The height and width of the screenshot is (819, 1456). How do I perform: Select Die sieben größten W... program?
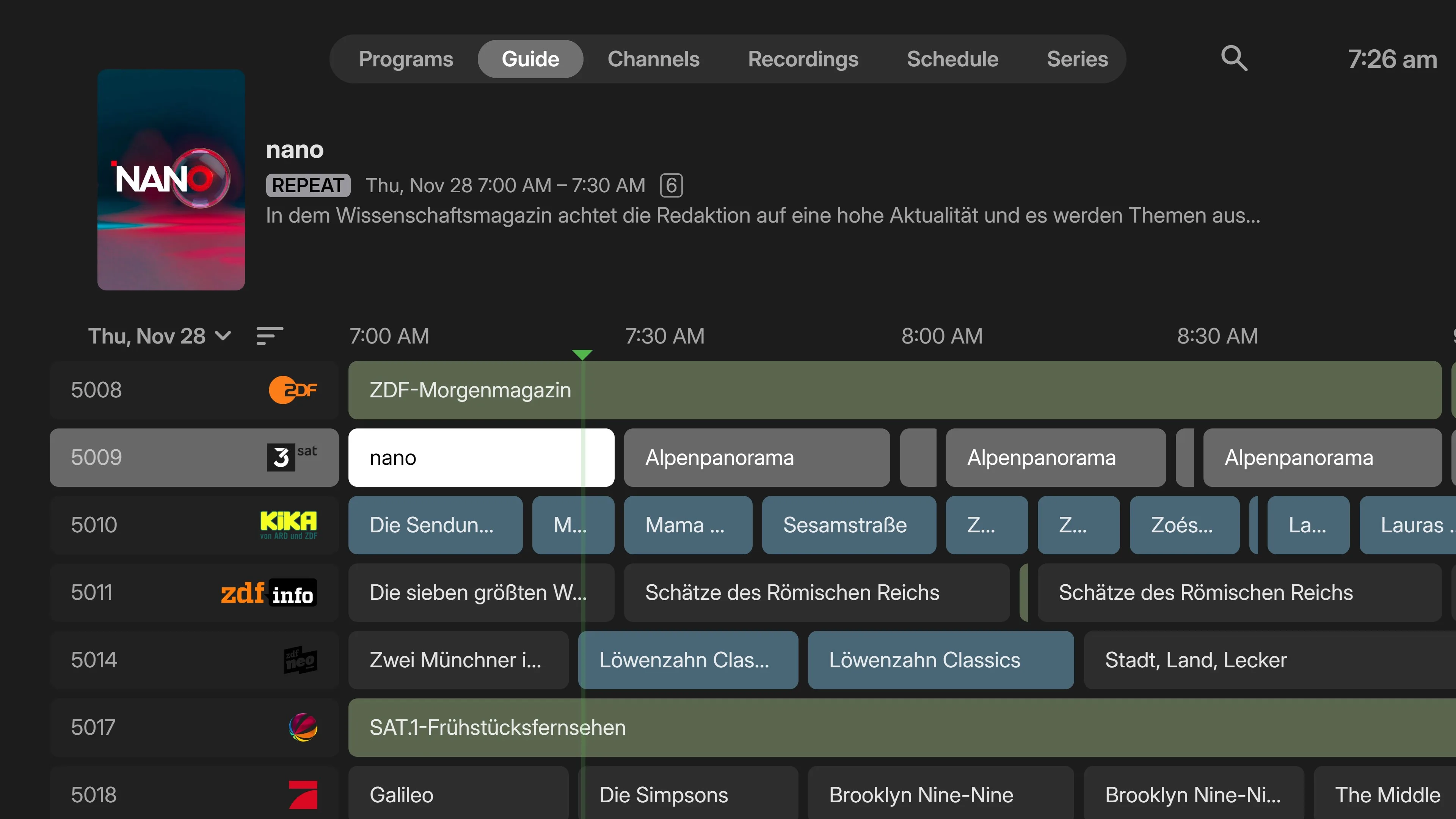pyautogui.click(x=481, y=592)
